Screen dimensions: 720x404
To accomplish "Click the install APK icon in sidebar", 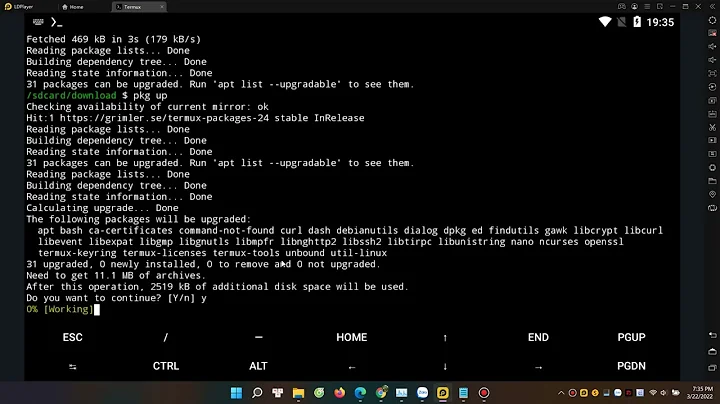I will pyautogui.click(x=712, y=113).
